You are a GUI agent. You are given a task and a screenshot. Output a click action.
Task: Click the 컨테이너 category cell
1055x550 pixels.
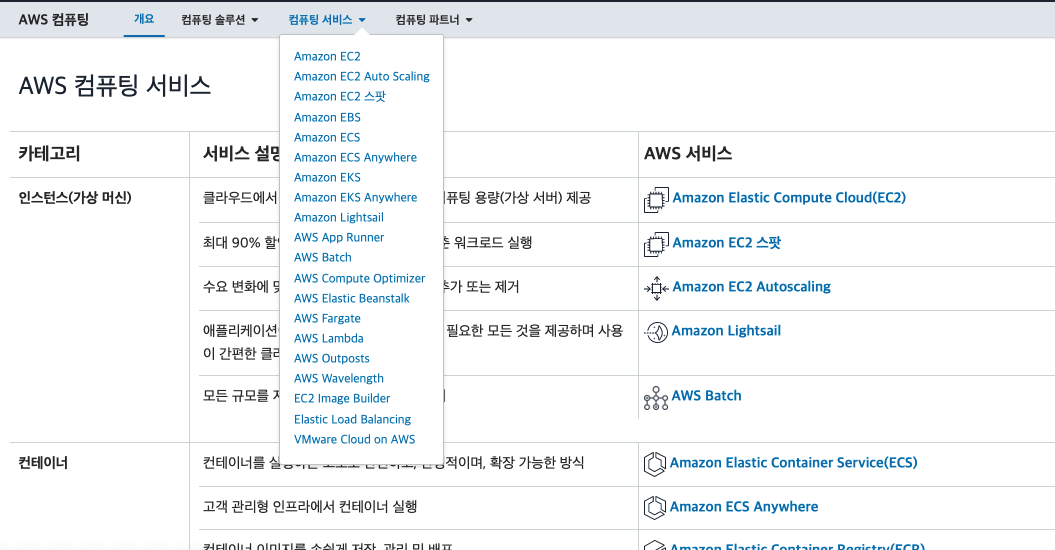43,463
